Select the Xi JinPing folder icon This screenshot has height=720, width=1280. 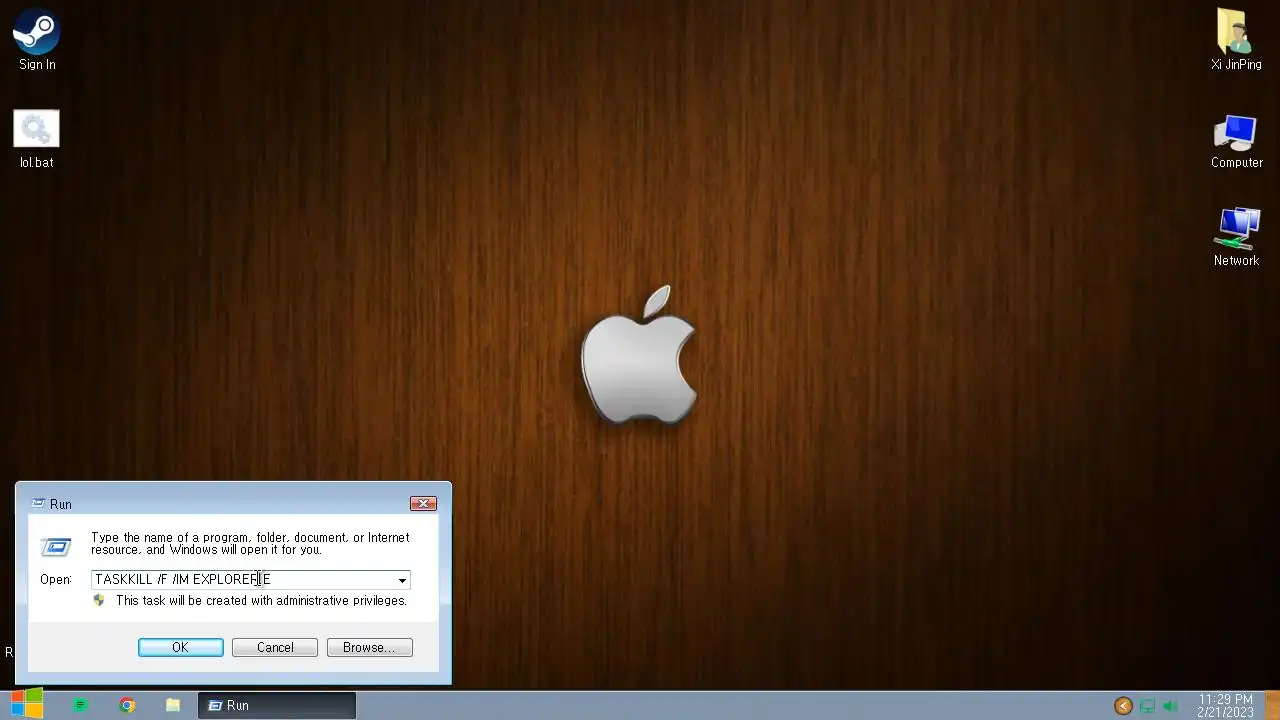(1236, 40)
